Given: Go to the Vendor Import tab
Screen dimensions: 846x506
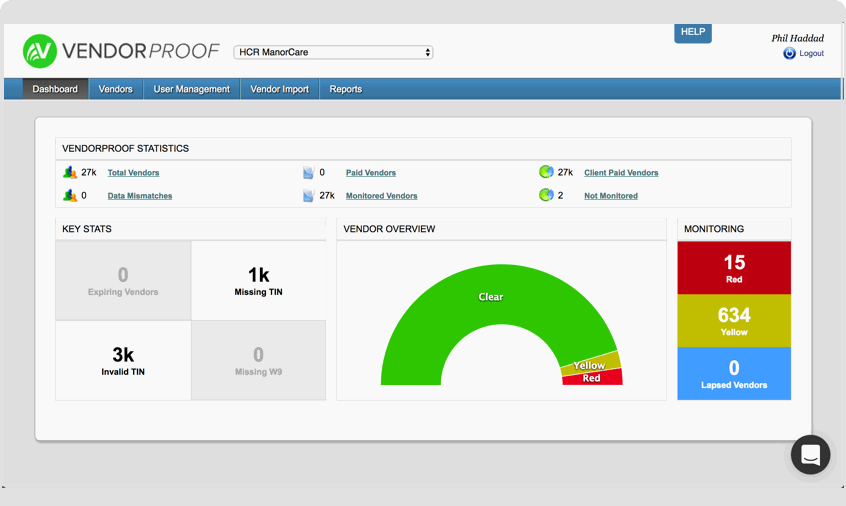Looking at the screenshot, I should 279,89.
